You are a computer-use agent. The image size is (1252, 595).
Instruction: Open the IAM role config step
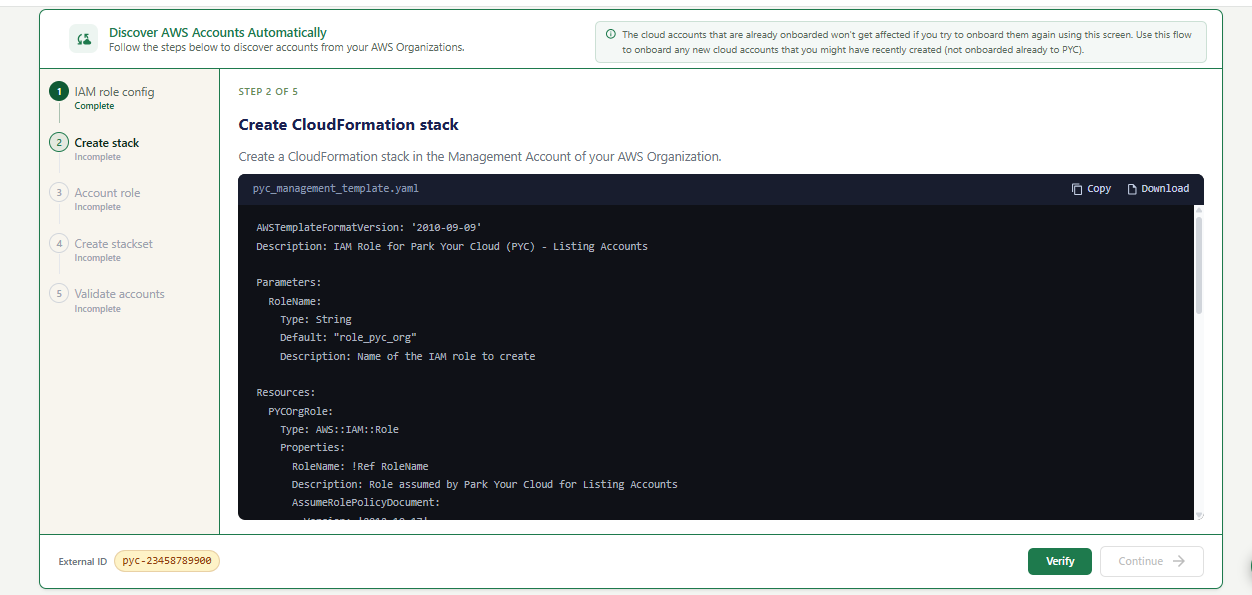click(x=114, y=92)
